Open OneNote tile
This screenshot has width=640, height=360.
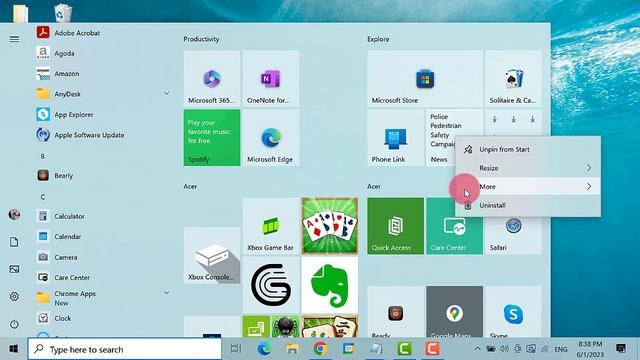(x=271, y=79)
